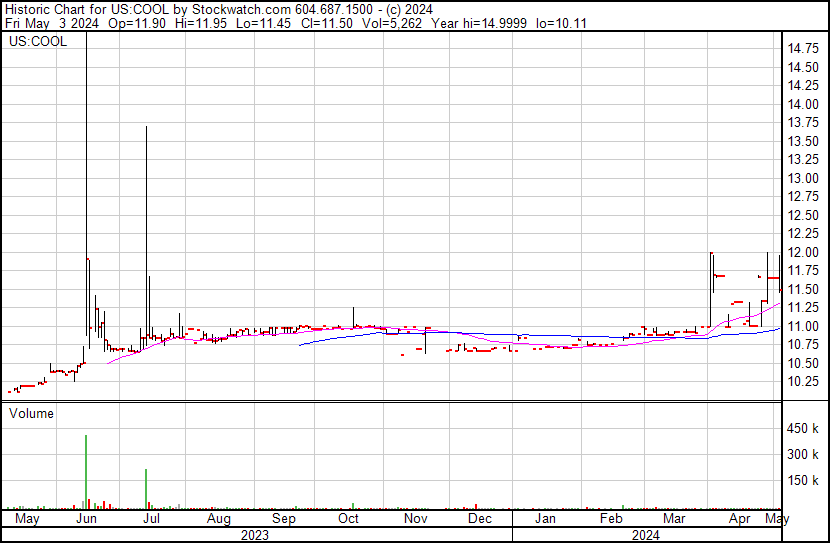Click the Jun month label
This screenshot has height=543, width=830.
tap(86, 519)
